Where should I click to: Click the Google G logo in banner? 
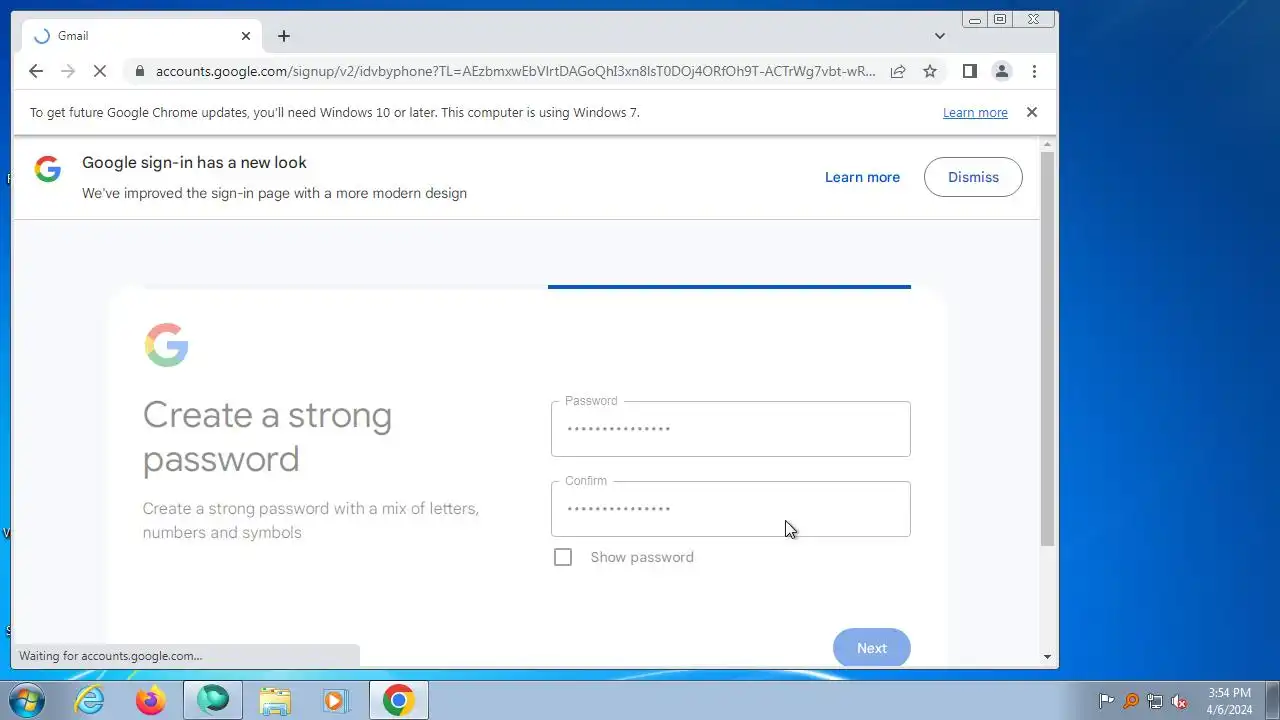click(x=48, y=169)
